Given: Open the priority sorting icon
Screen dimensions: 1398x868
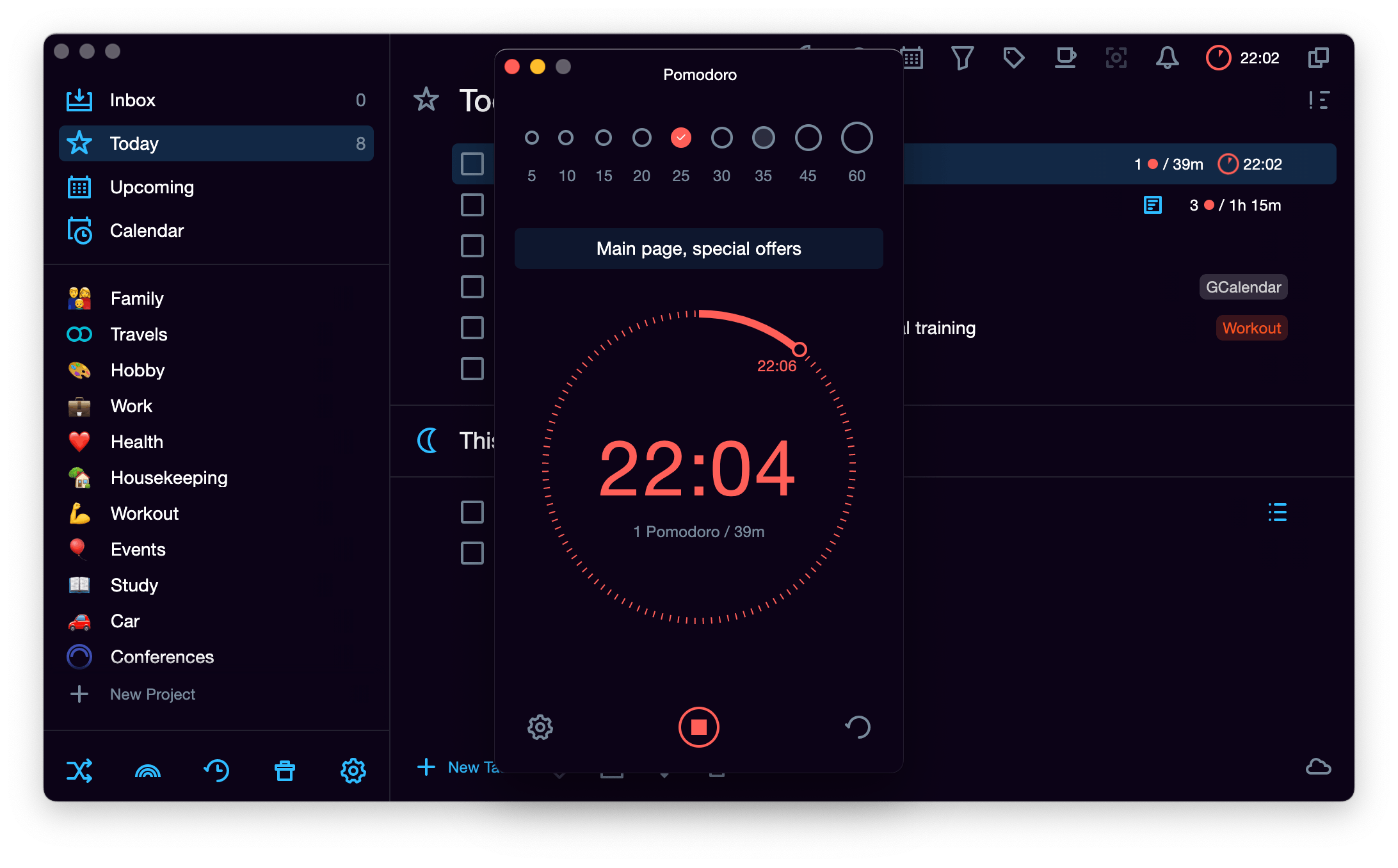Looking at the screenshot, I should click(1319, 100).
